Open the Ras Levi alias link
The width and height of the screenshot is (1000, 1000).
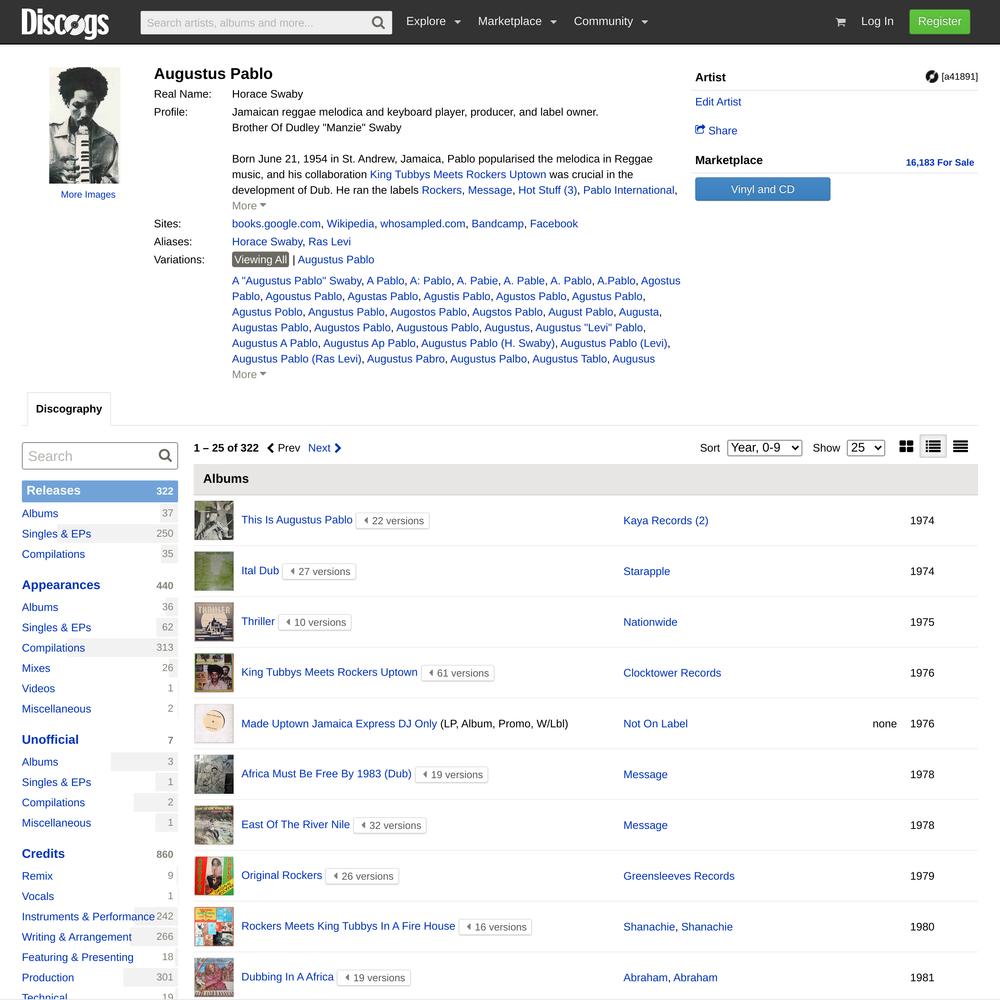click(x=329, y=241)
